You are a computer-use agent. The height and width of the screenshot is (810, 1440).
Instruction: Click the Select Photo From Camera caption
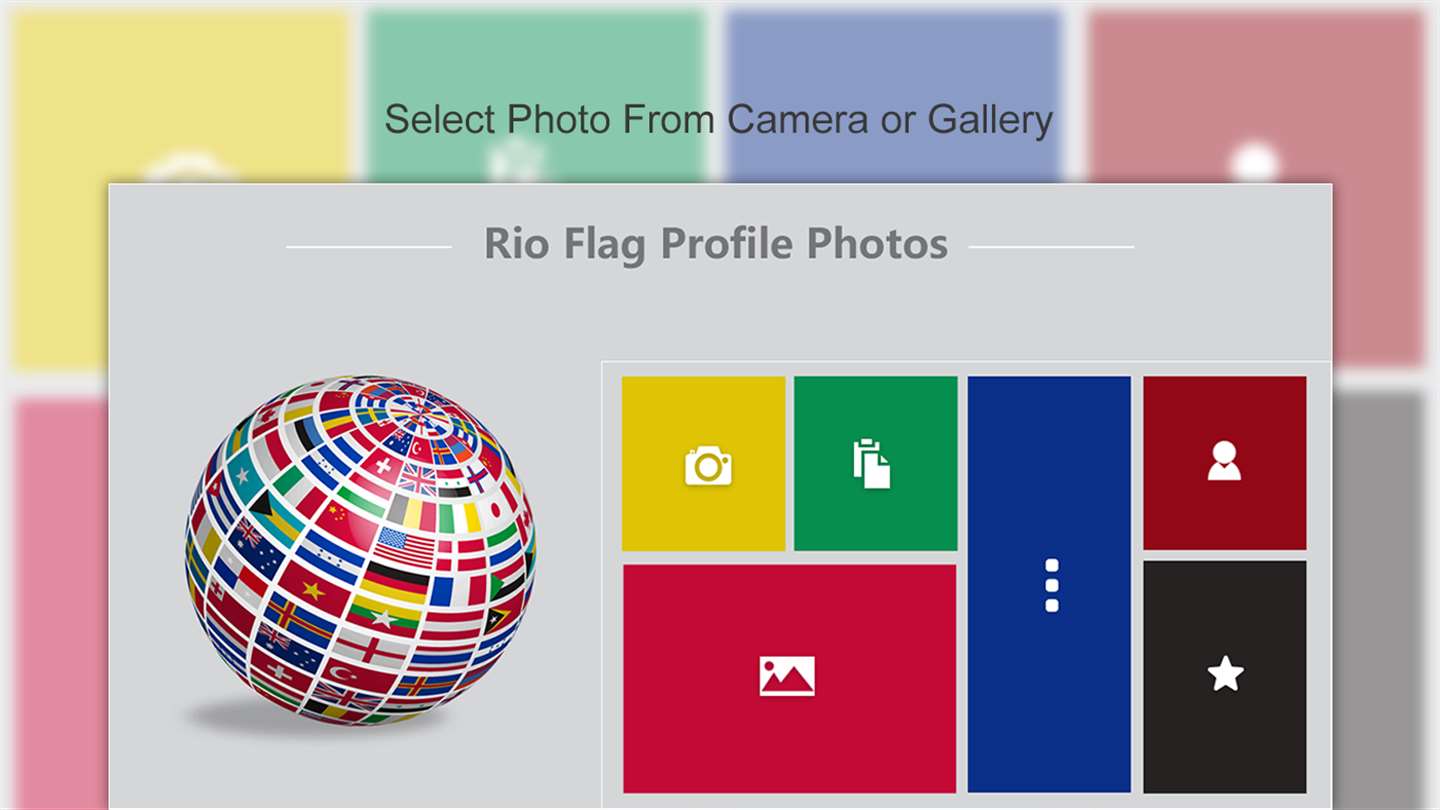(x=718, y=119)
